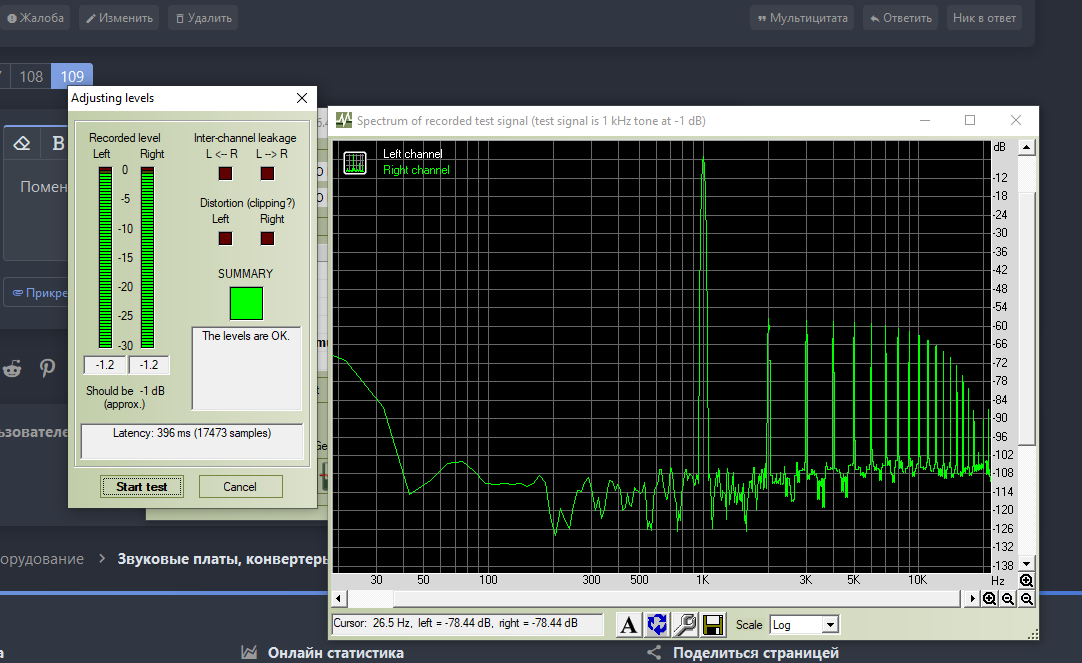This screenshot has height=663, width=1082.
Task: Share via the Pinterest icon
Action: (x=47, y=368)
